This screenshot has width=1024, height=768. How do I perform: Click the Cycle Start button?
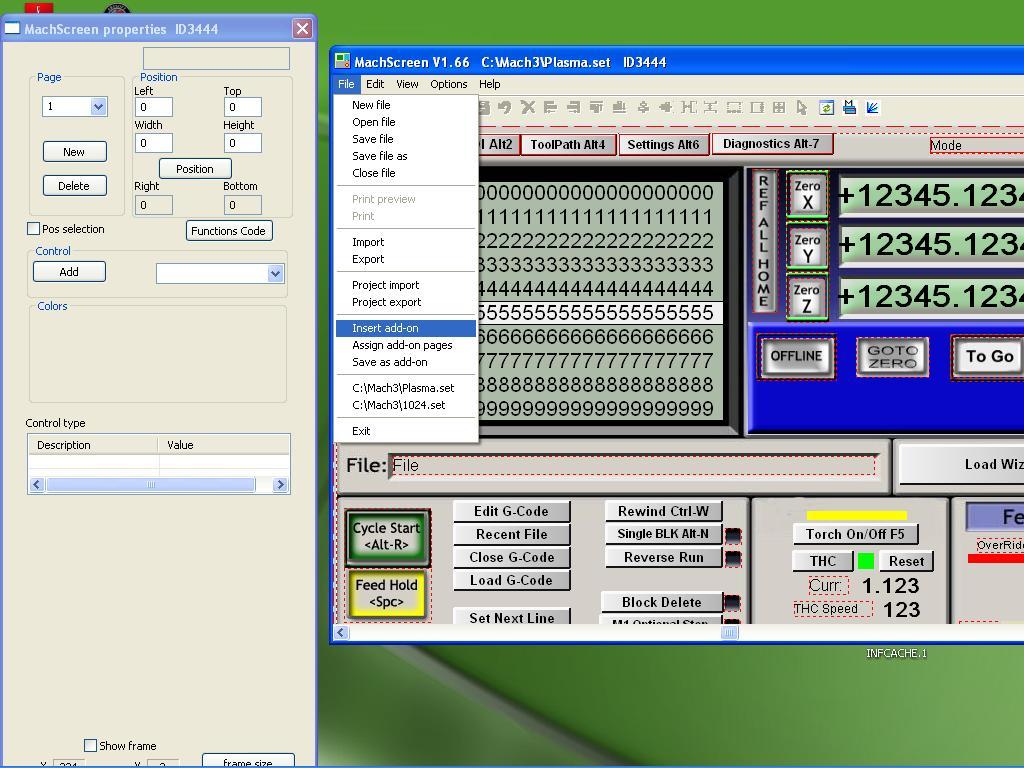point(387,537)
